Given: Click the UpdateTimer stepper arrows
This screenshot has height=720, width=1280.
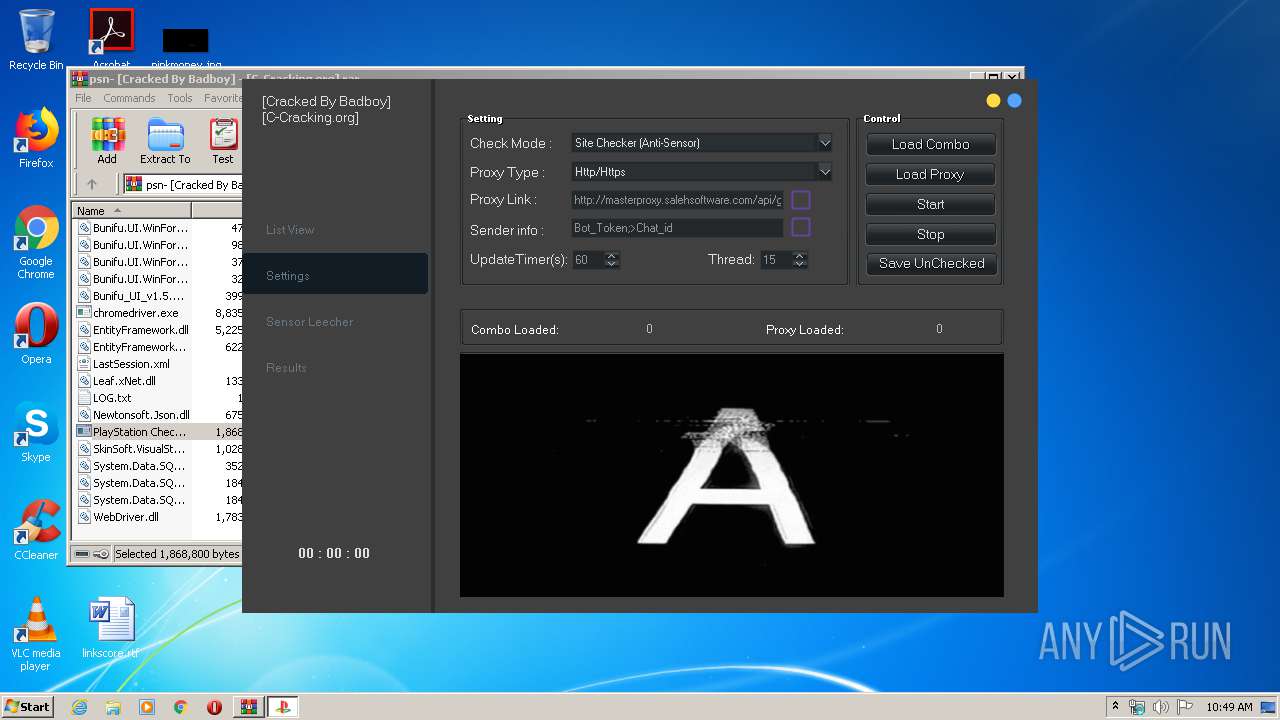Looking at the screenshot, I should [612, 259].
